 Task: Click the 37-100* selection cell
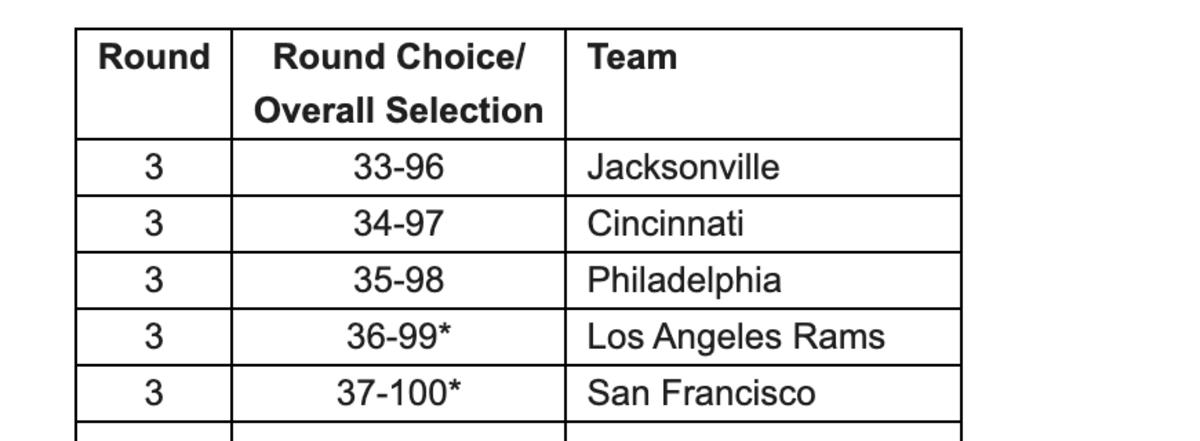point(398,393)
